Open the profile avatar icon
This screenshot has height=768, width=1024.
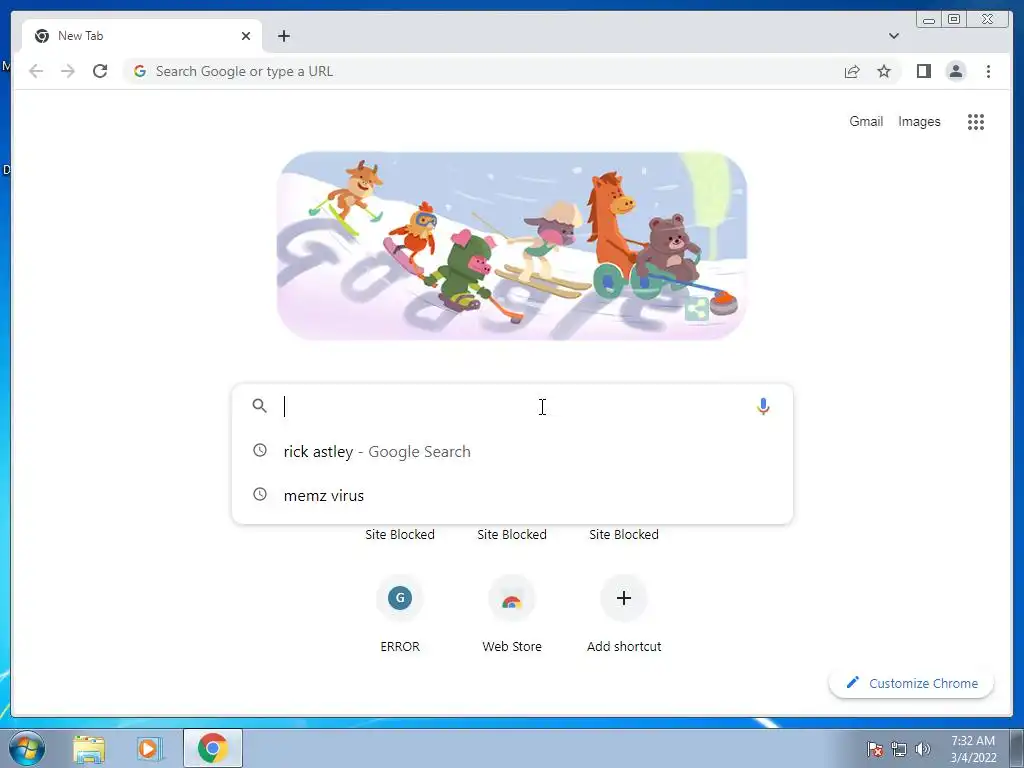pos(956,71)
